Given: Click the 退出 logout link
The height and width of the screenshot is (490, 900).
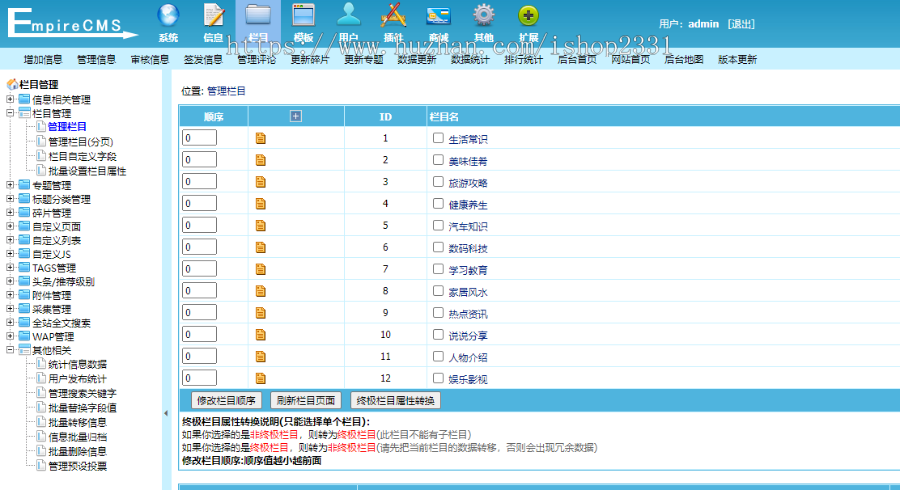Looking at the screenshot, I should 741,24.
